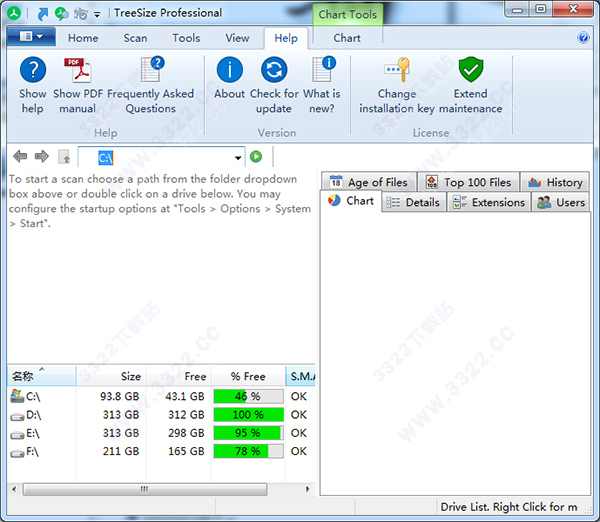This screenshot has width=600, height=522.
Task: Click the third quick access toolbar icon
Action: (80, 14)
